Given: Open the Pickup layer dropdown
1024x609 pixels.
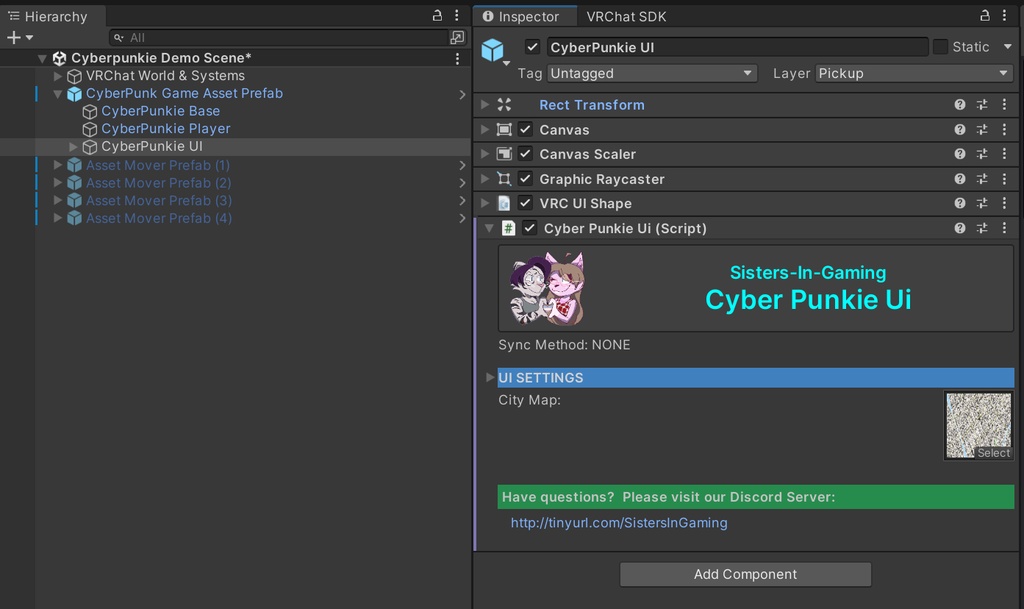Looking at the screenshot, I should (x=911, y=73).
